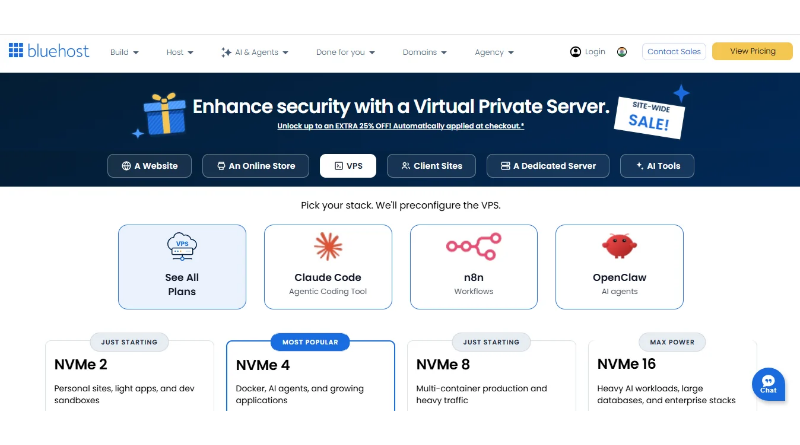The image size is (800, 445).
Task: Select the AI Tools tab
Action: (x=657, y=166)
